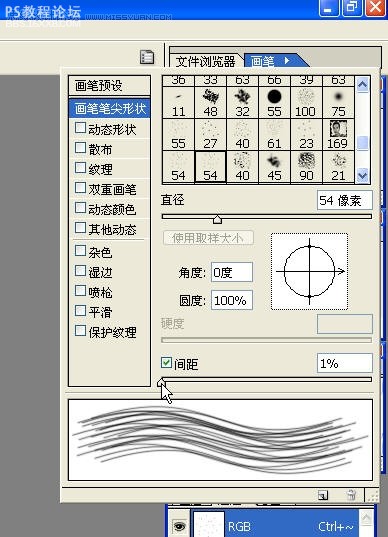Viewport: 388px width, 537px height.
Task: Create new brush preset icon at panel bottom
Action: (323, 495)
